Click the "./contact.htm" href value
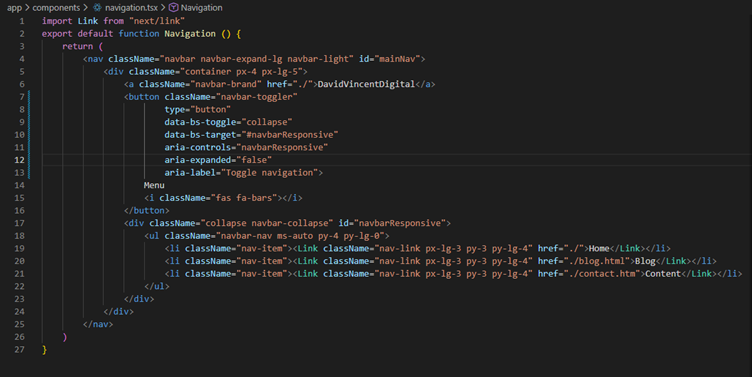Screen dimensions: 752x377 coord(602,274)
